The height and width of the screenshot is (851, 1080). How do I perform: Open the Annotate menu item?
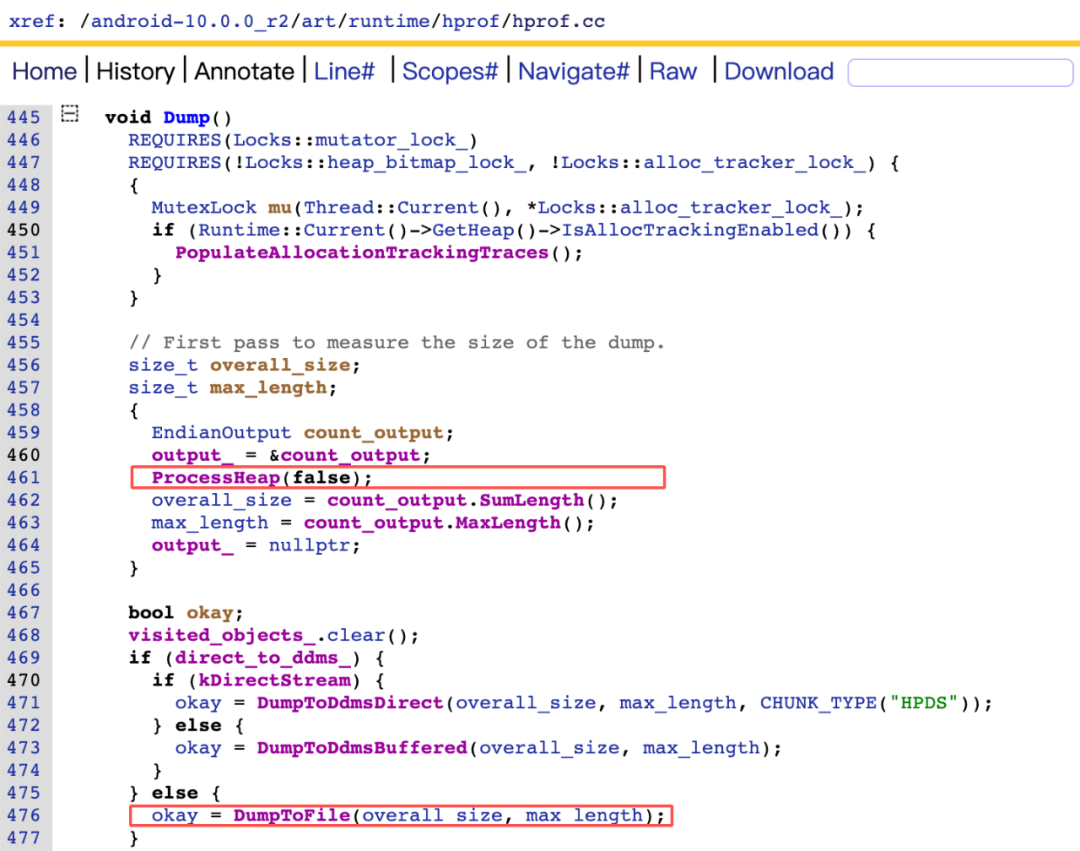coord(244,72)
